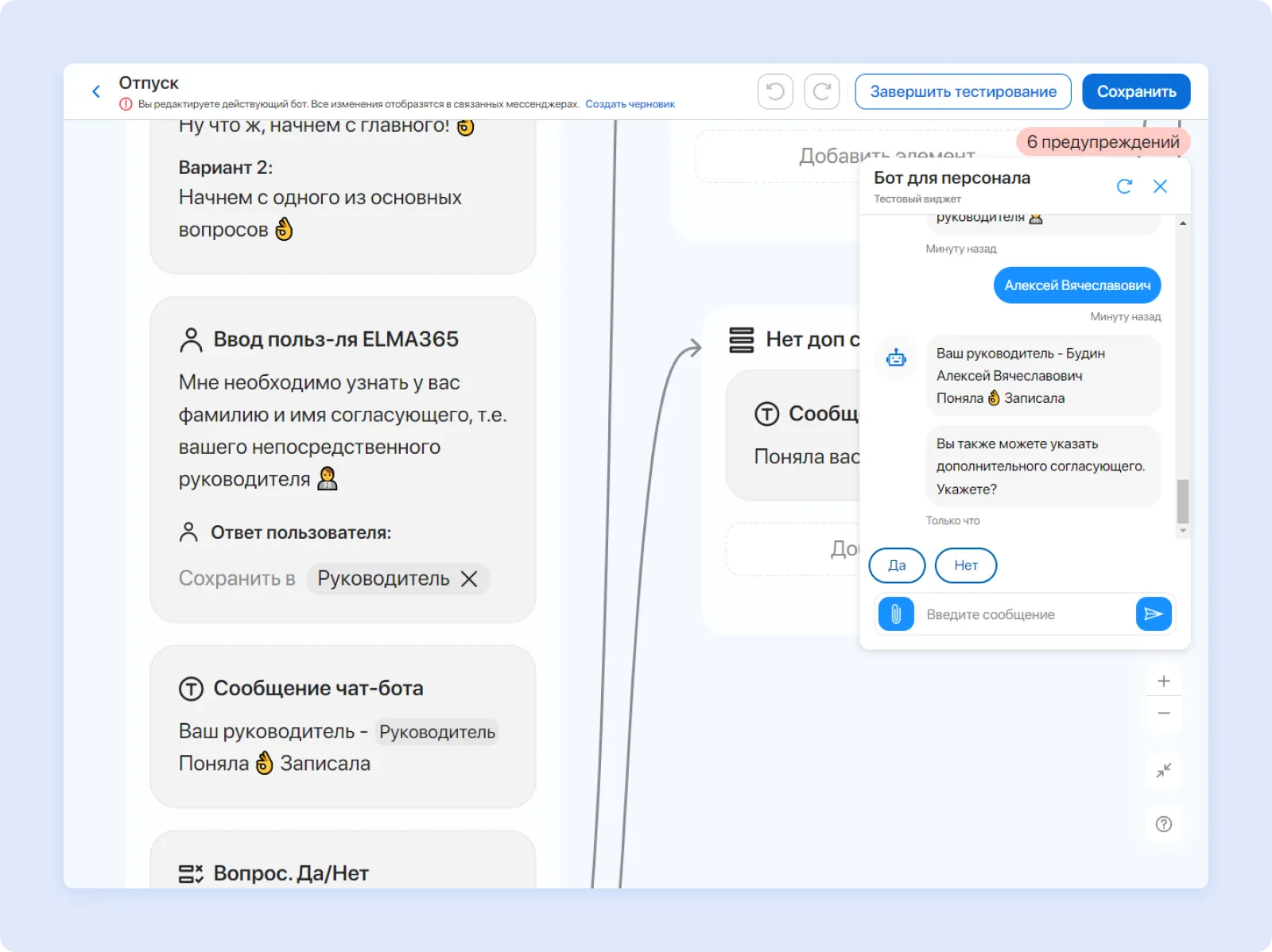Select the Undo icon in the top toolbar
Viewport: 1272px width, 952px height.
774,91
